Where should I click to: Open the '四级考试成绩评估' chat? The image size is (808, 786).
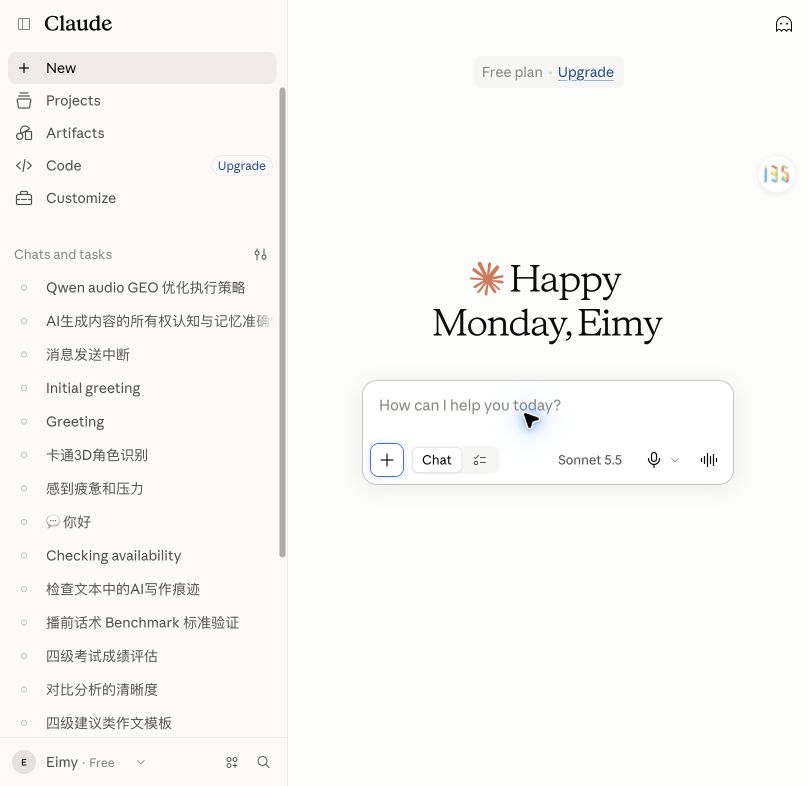point(102,656)
